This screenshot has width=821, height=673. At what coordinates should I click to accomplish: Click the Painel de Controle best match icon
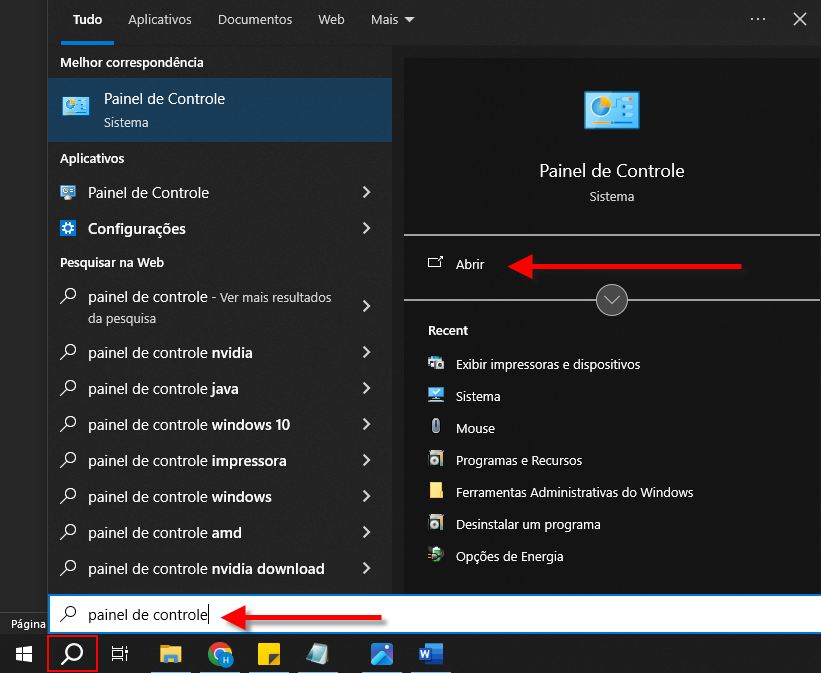[x=76, y=106]
